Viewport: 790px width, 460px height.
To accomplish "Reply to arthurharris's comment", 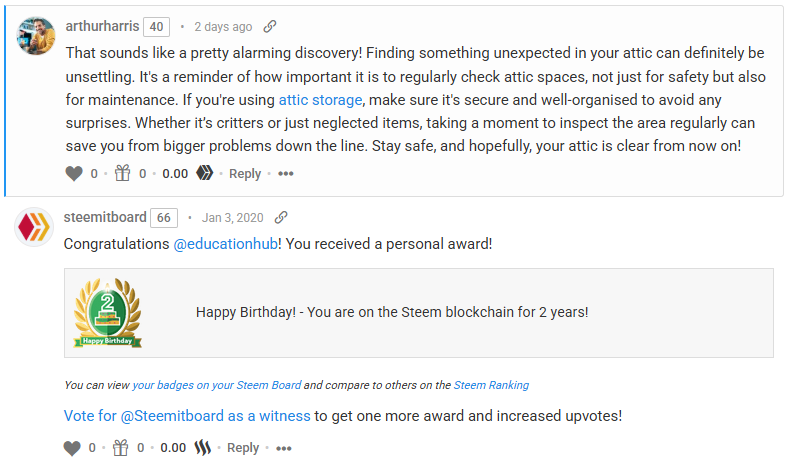I will pyautogui.click(x=245, y=174).
